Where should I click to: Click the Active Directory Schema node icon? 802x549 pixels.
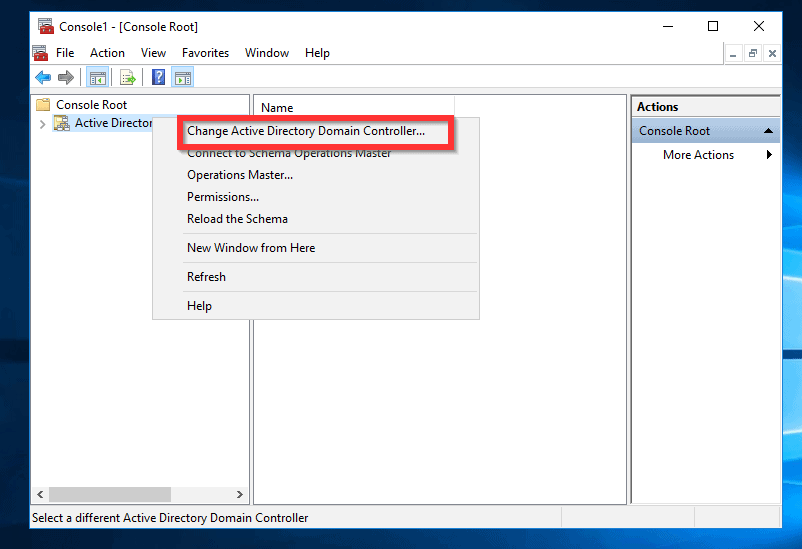[62, 123]
